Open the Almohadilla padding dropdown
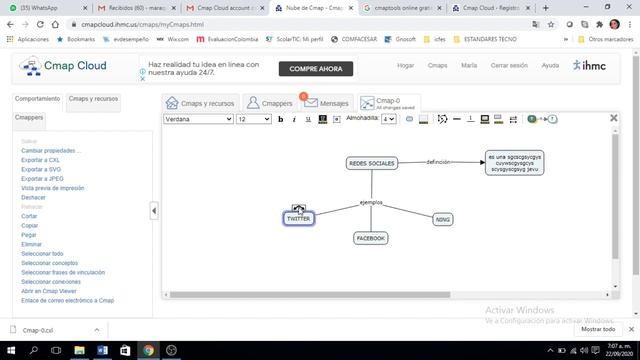The image size is (640, 360). click(389, 119)
